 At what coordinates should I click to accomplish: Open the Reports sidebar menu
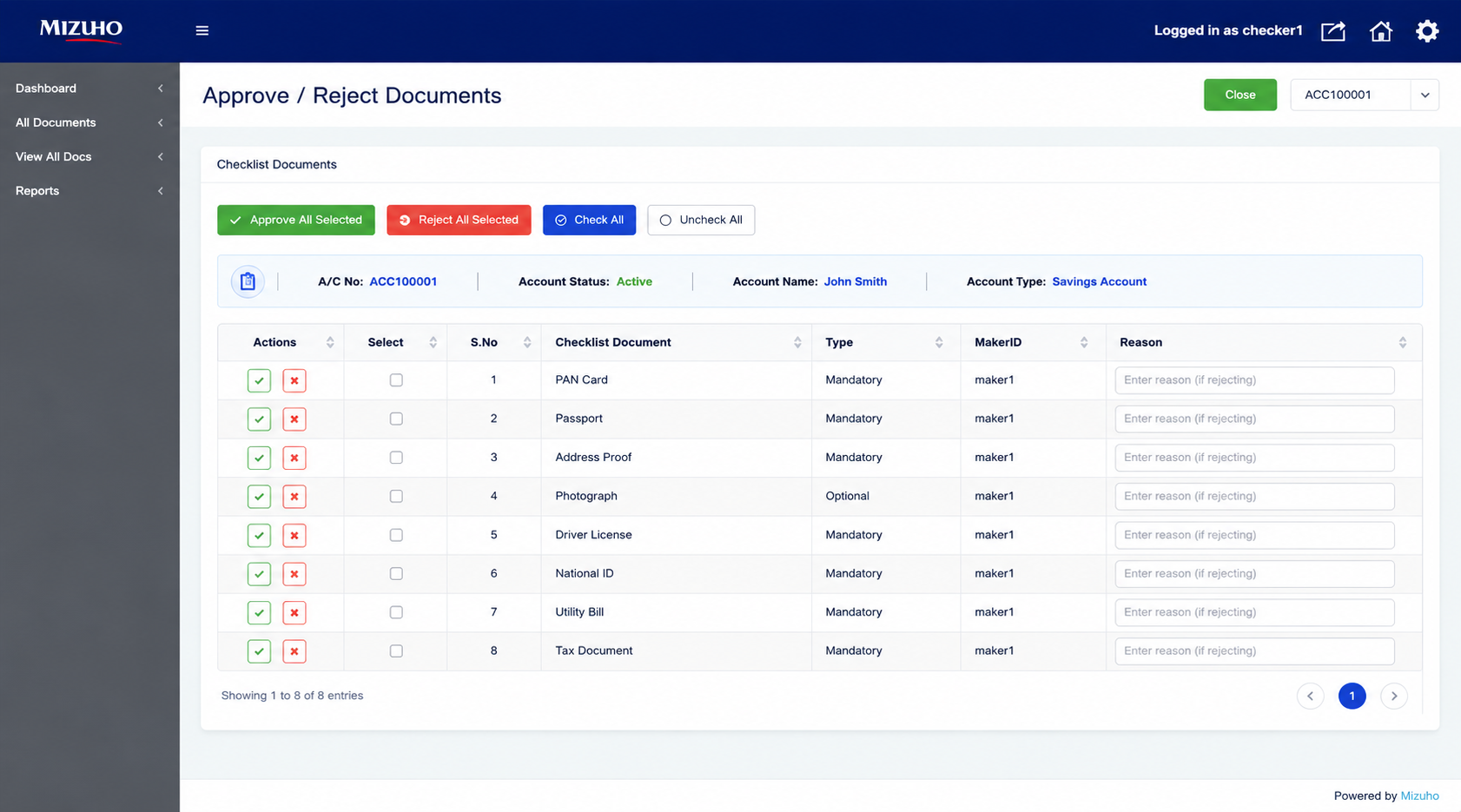[x=89, y=191]
